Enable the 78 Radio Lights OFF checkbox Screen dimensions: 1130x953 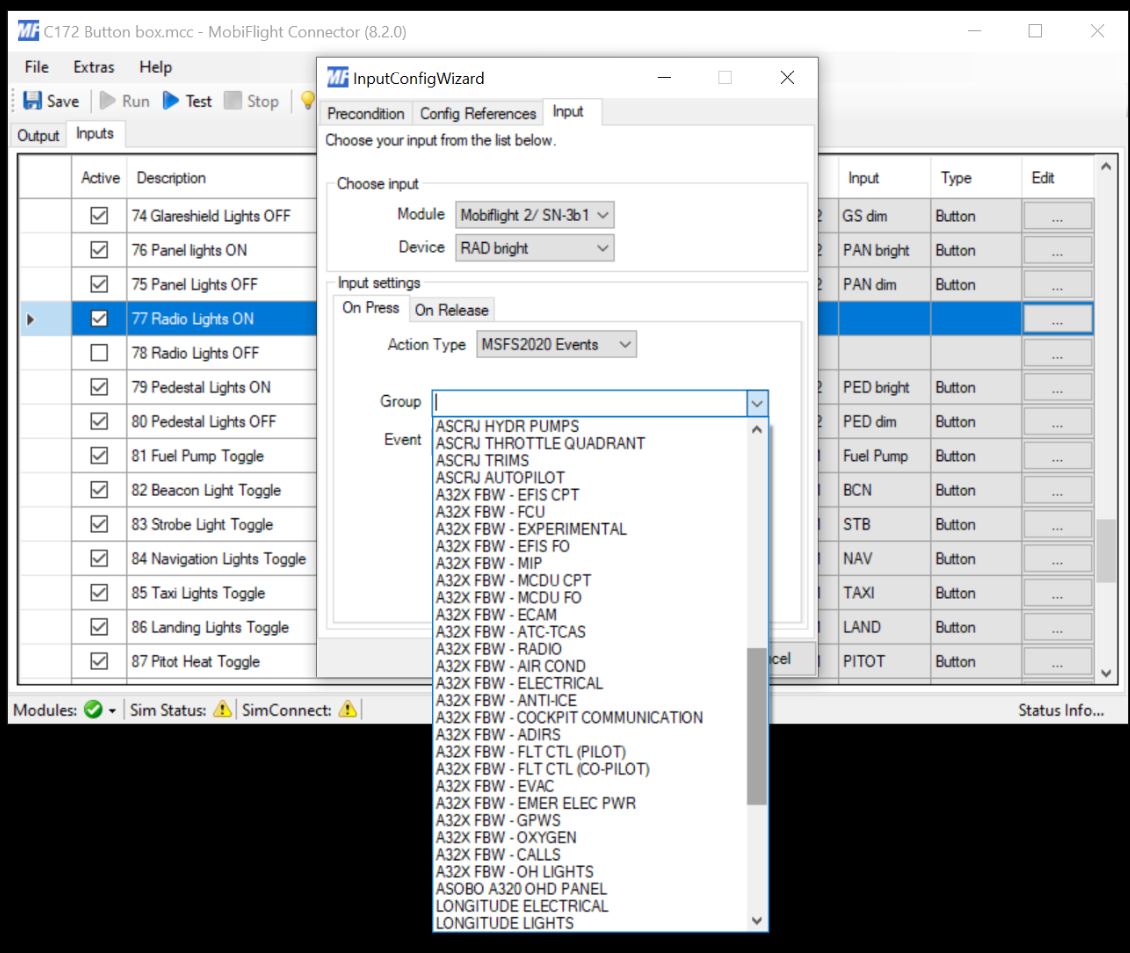[99, 353]
